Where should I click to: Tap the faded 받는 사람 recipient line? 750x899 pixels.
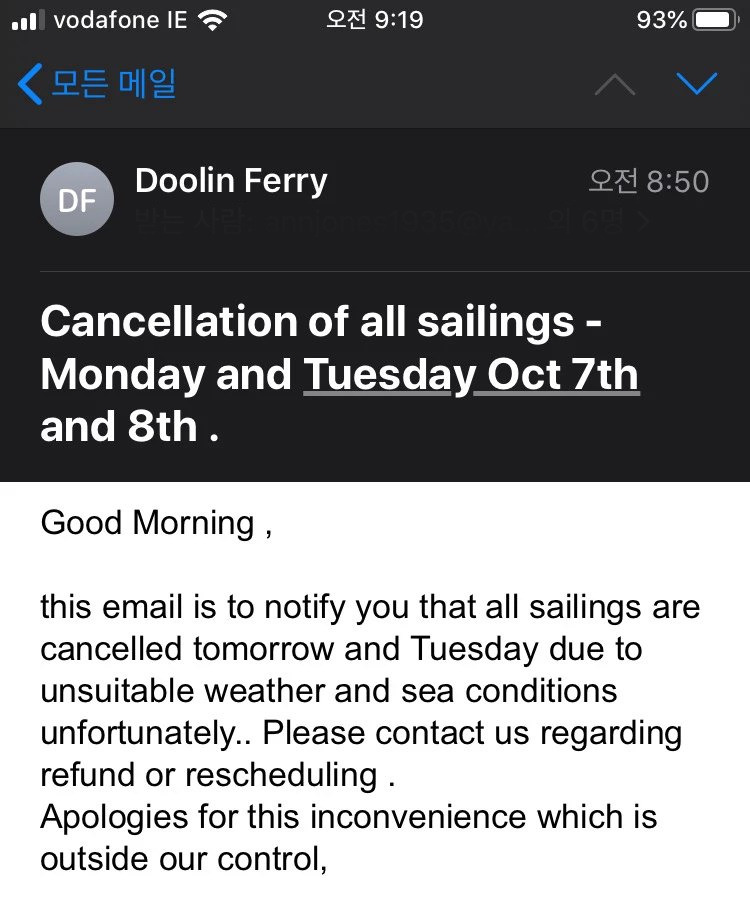pos(330,221)
